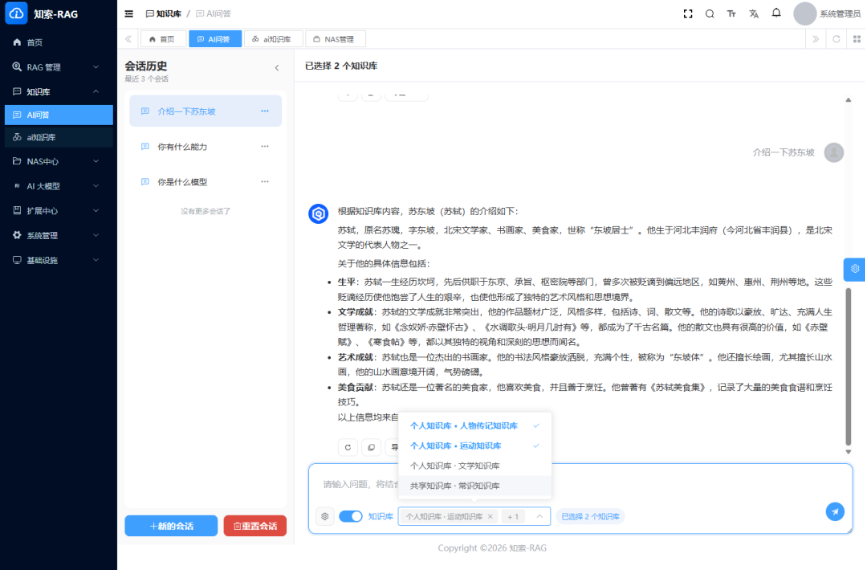Enter fullscreen mode icon in header
Image resolution: width=865 pixels, height=570 pixels.
click(688, 14)
